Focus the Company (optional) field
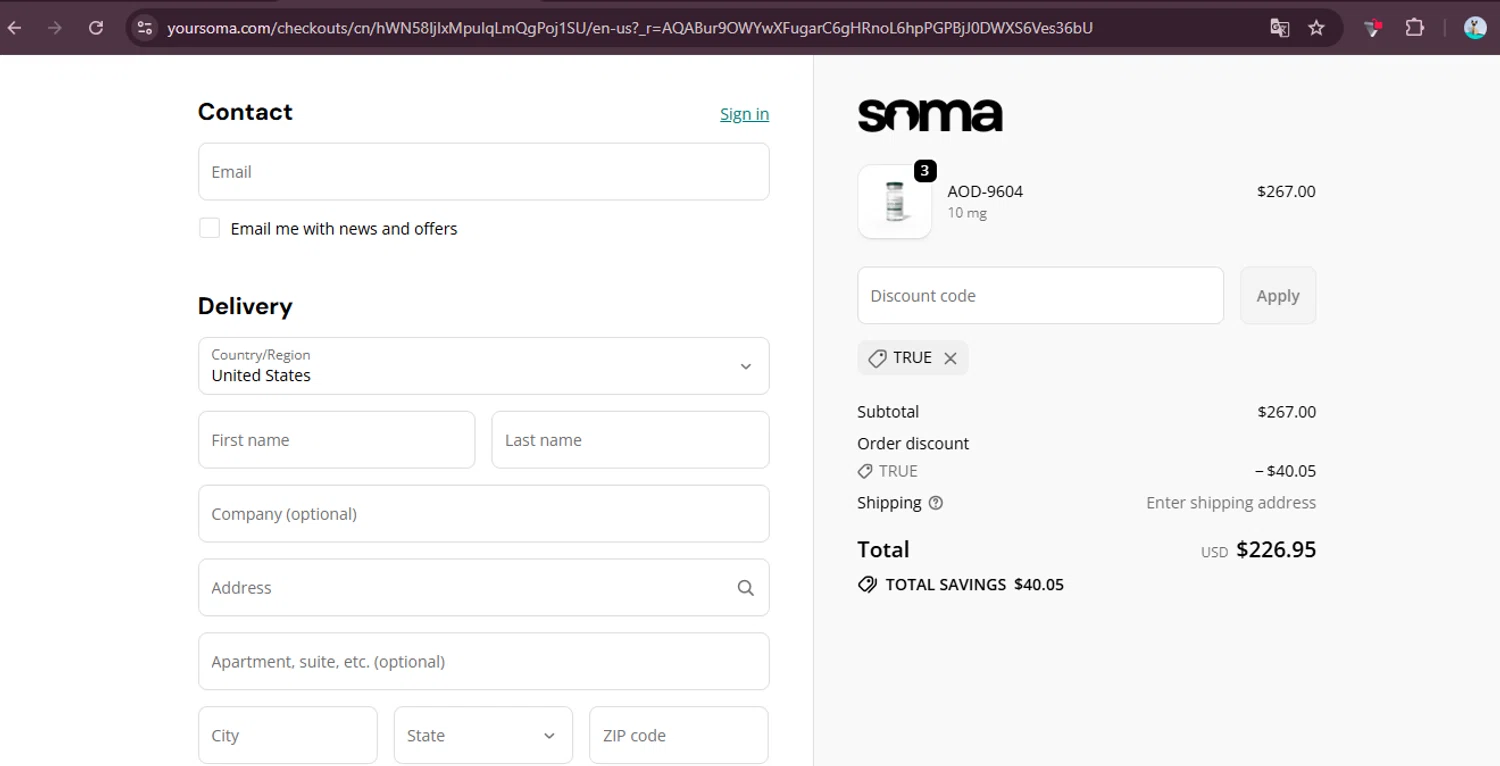1500x766 pixels. click(x=484, y=514)
